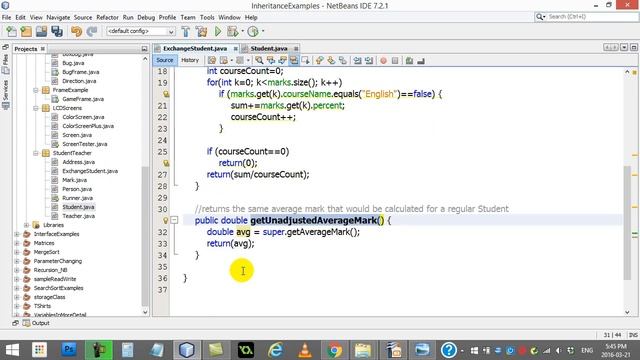Click the Previous Bookmark editor icon

[x=320, y=60]
